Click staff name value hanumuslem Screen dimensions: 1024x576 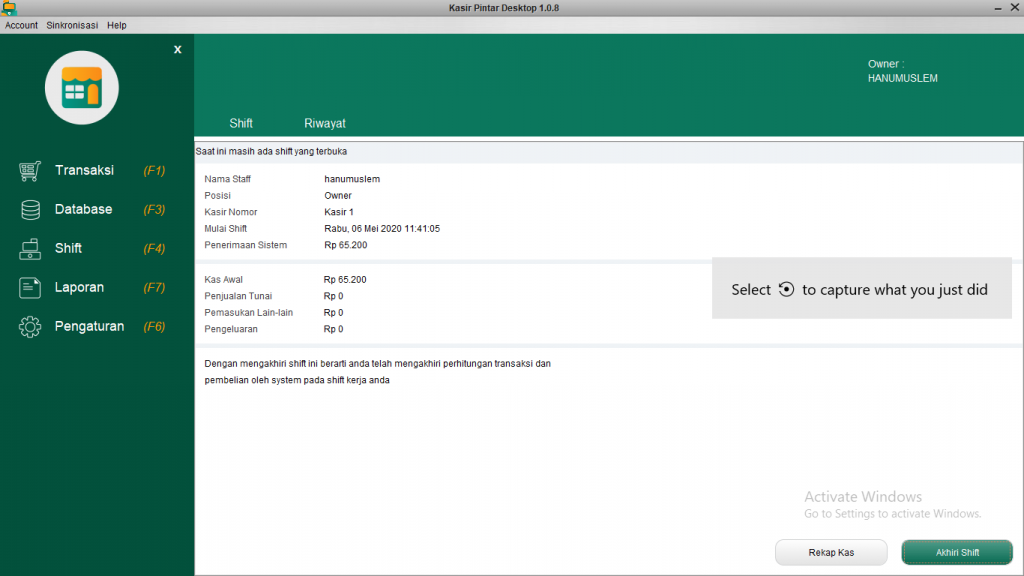coord(352,179)
